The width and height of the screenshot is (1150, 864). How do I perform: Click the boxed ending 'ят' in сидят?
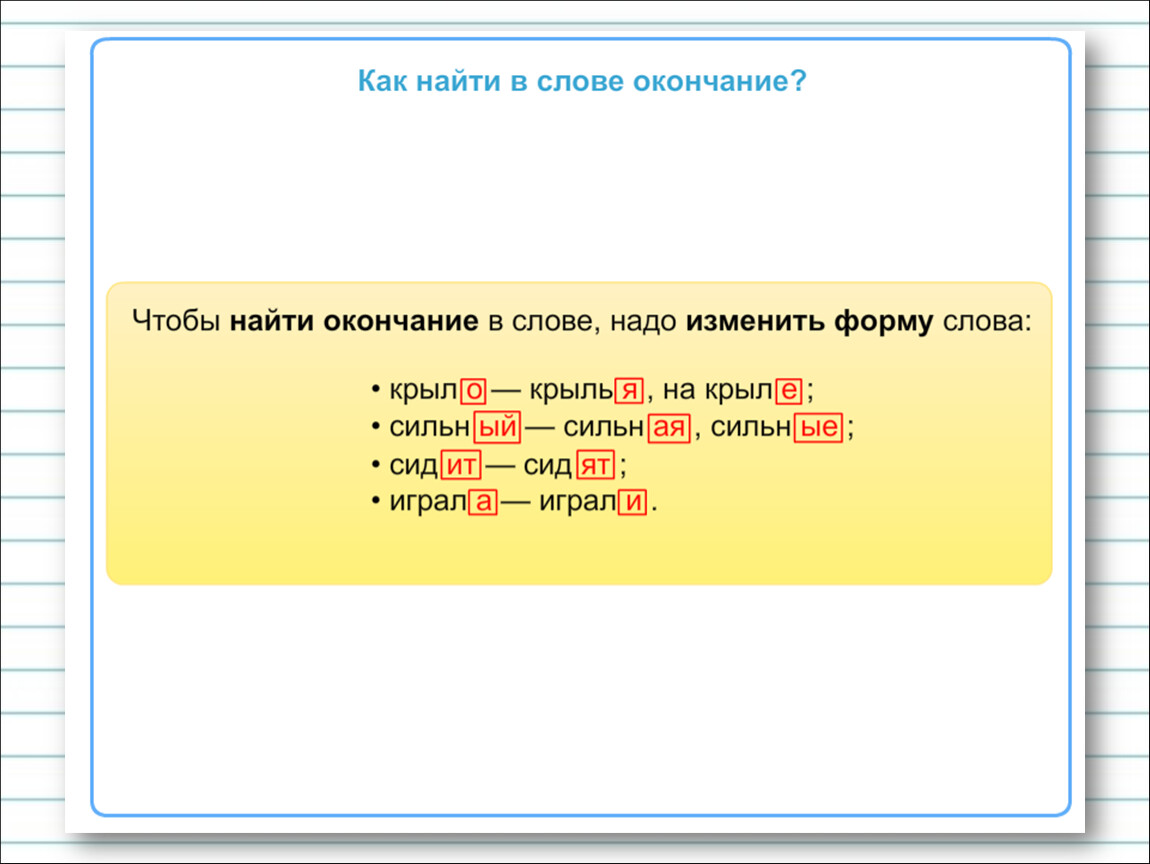[x=596, y=465]
